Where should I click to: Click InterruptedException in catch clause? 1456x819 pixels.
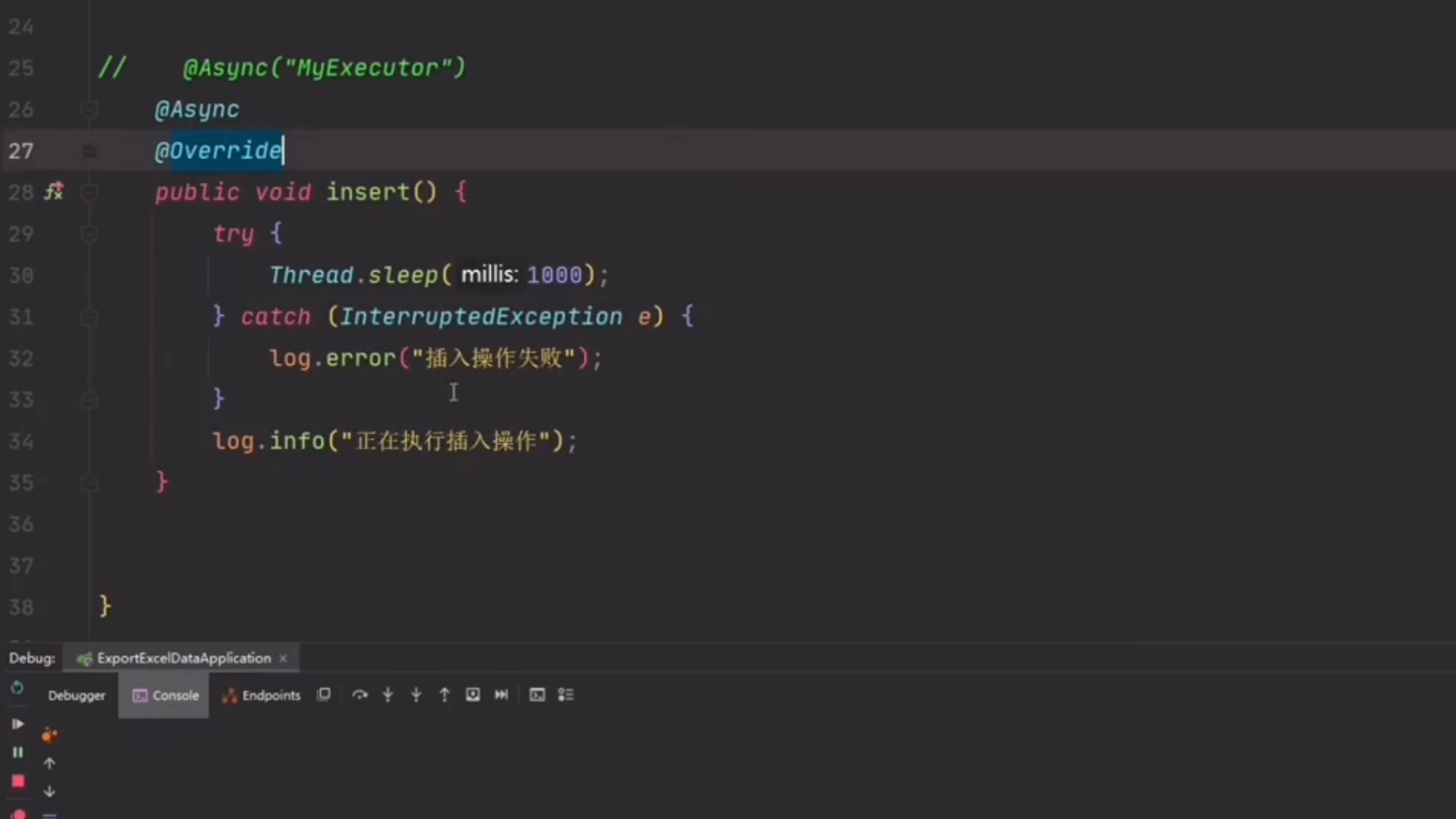[481, 317]
